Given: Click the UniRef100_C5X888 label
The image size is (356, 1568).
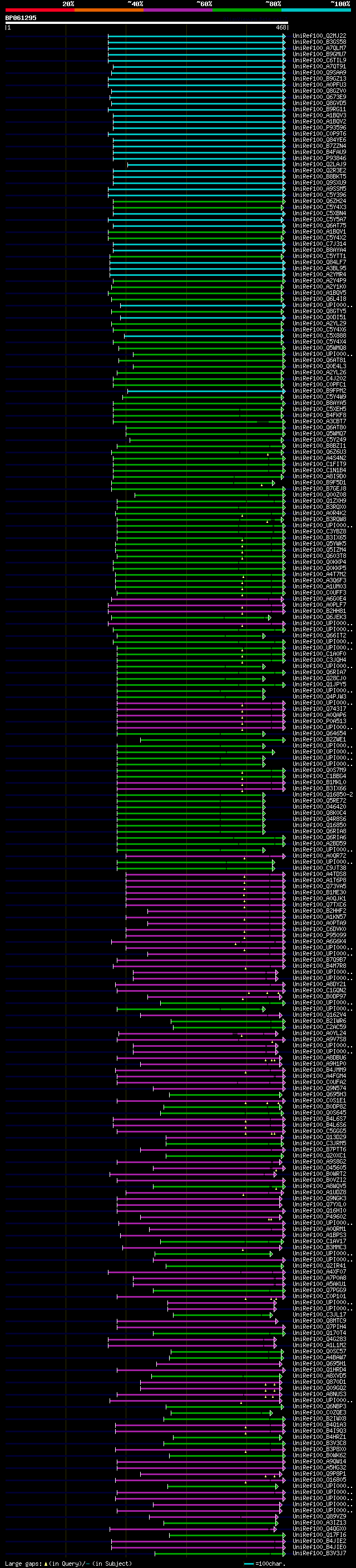Looking at the screenshot, I should point(319,335).
